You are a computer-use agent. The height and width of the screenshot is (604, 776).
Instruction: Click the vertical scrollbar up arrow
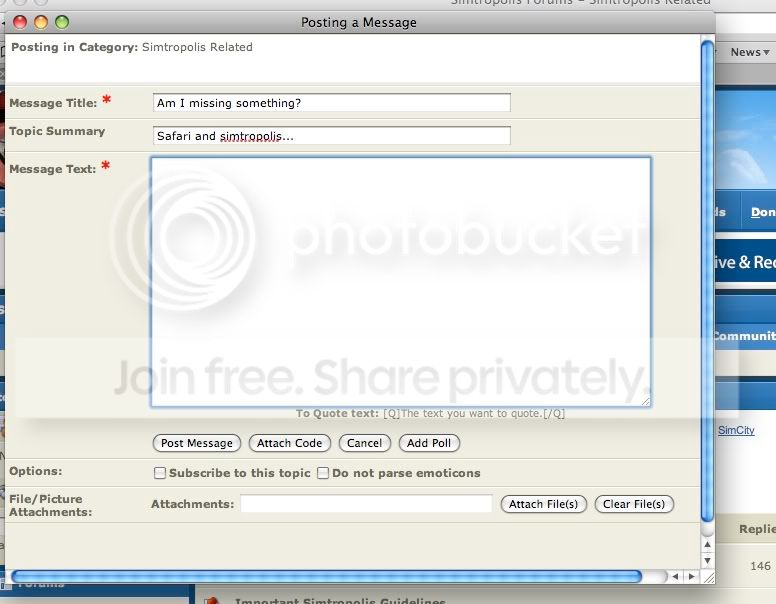click(x=707, y=544)
